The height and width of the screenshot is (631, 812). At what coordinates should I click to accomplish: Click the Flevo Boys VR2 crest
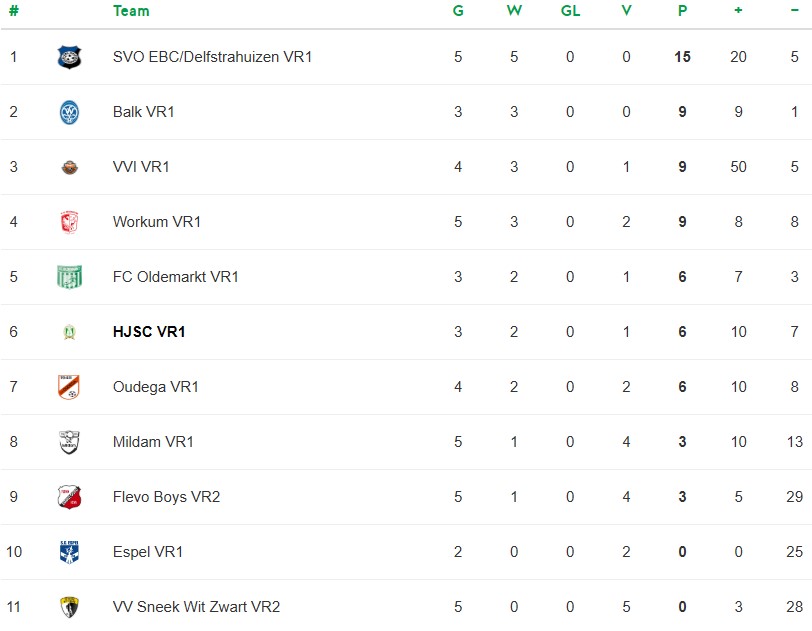point(69,497)
